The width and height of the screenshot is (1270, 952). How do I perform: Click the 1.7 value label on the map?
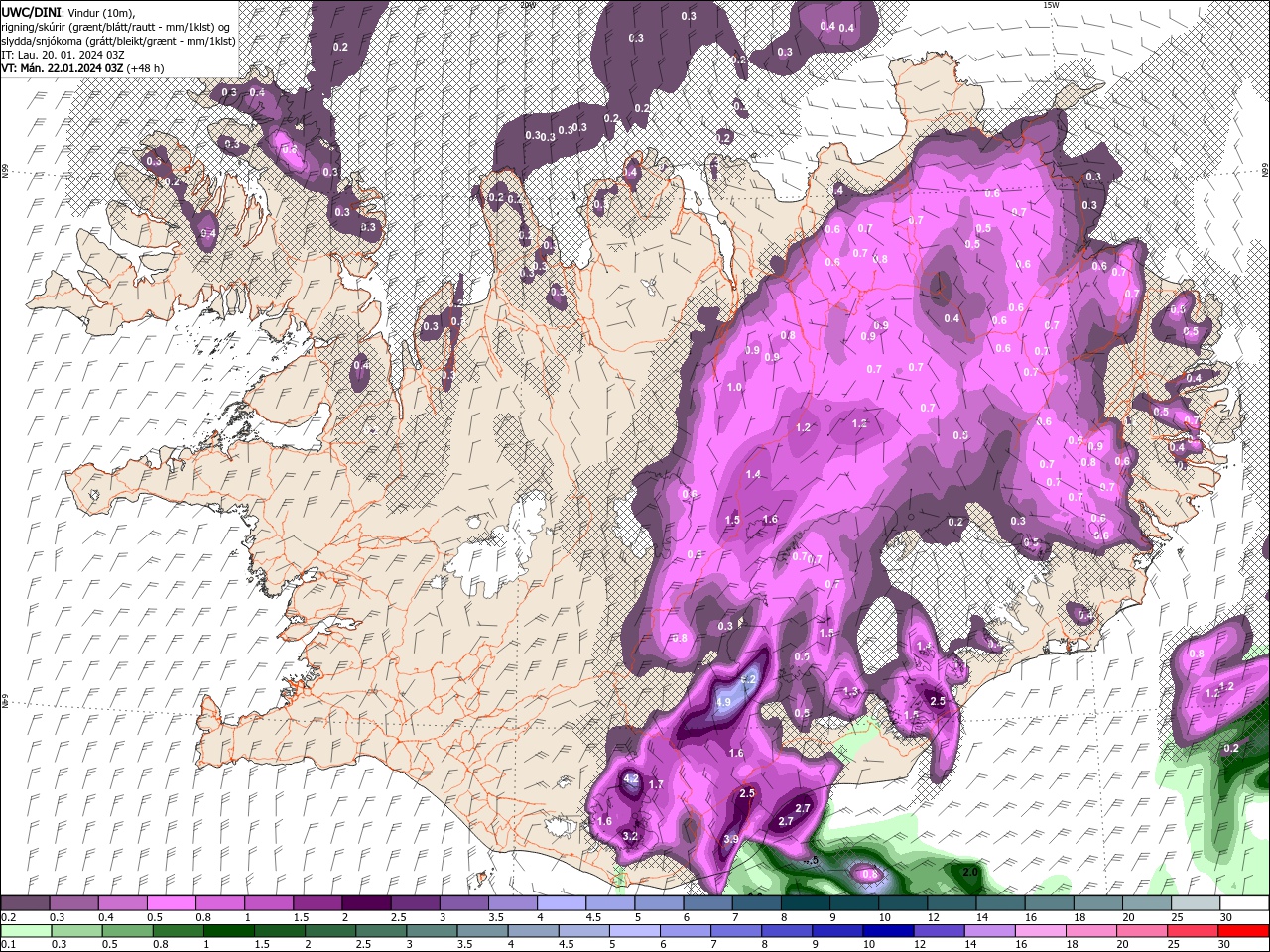click(656, 784)
